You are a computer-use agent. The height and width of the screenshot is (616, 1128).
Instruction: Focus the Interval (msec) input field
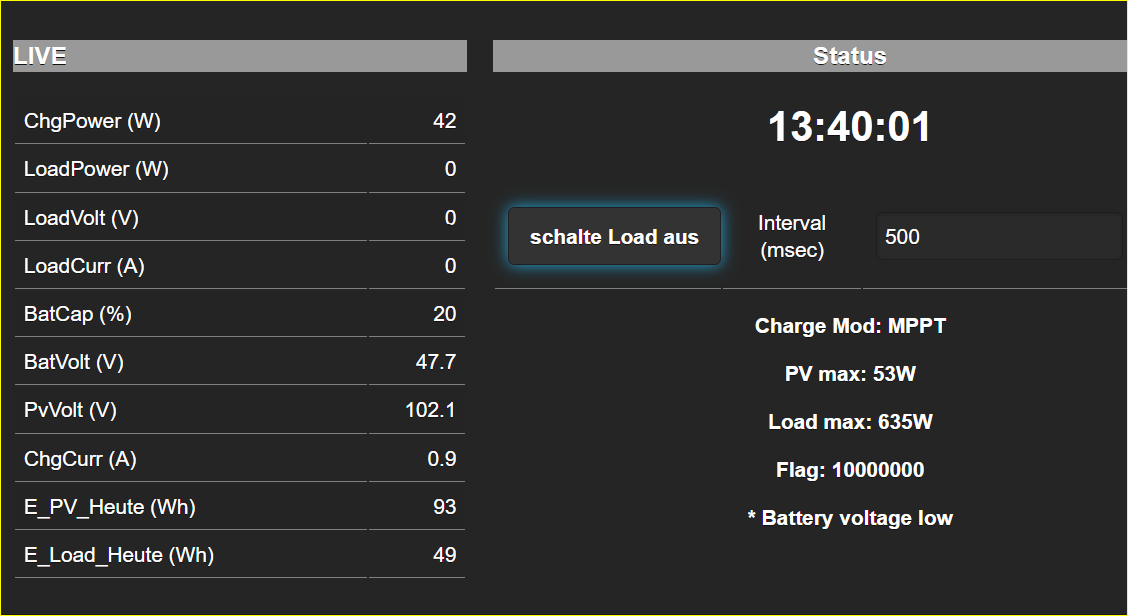coord(998,237)
